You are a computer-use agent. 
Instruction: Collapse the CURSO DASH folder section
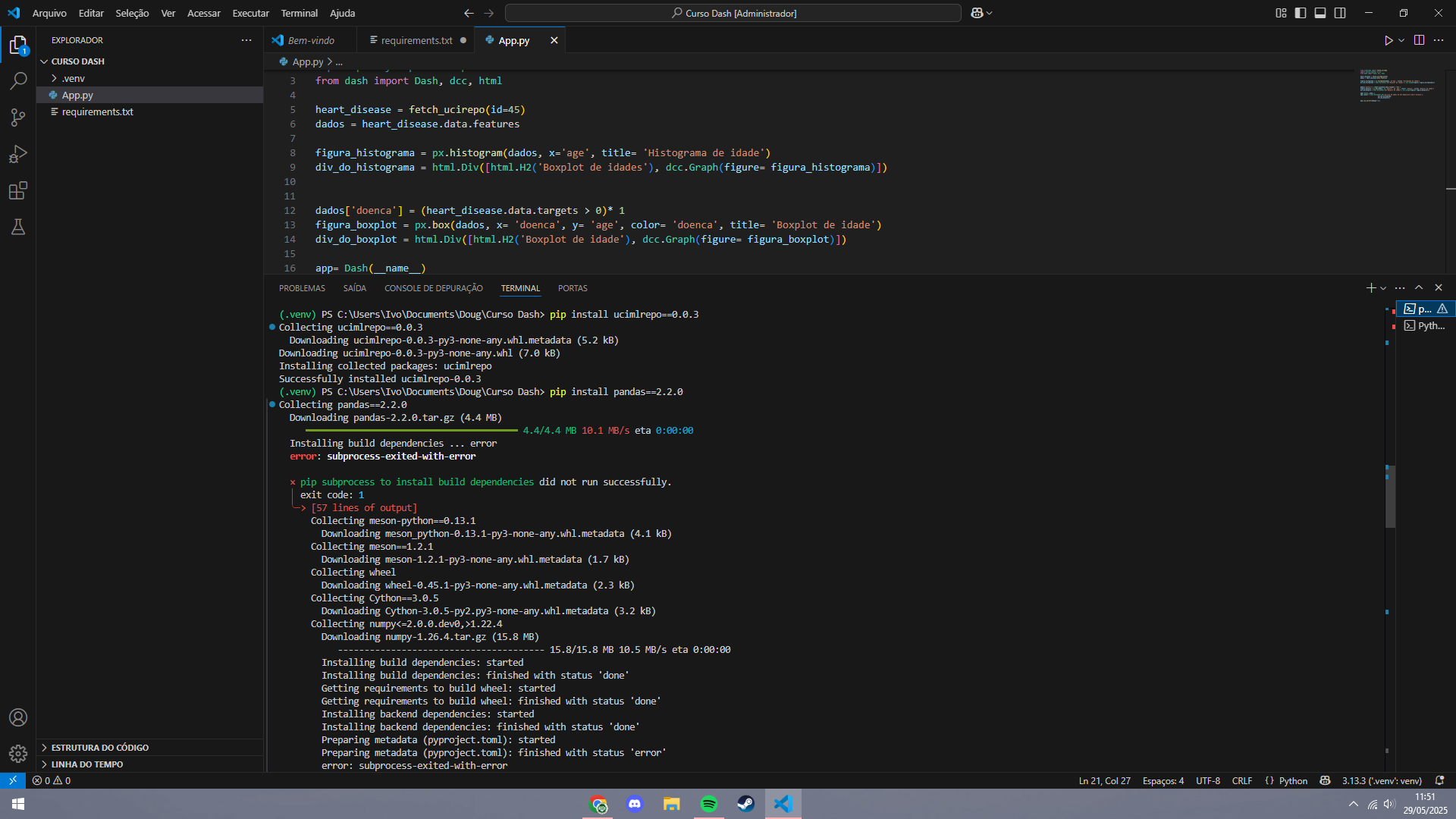149,61
